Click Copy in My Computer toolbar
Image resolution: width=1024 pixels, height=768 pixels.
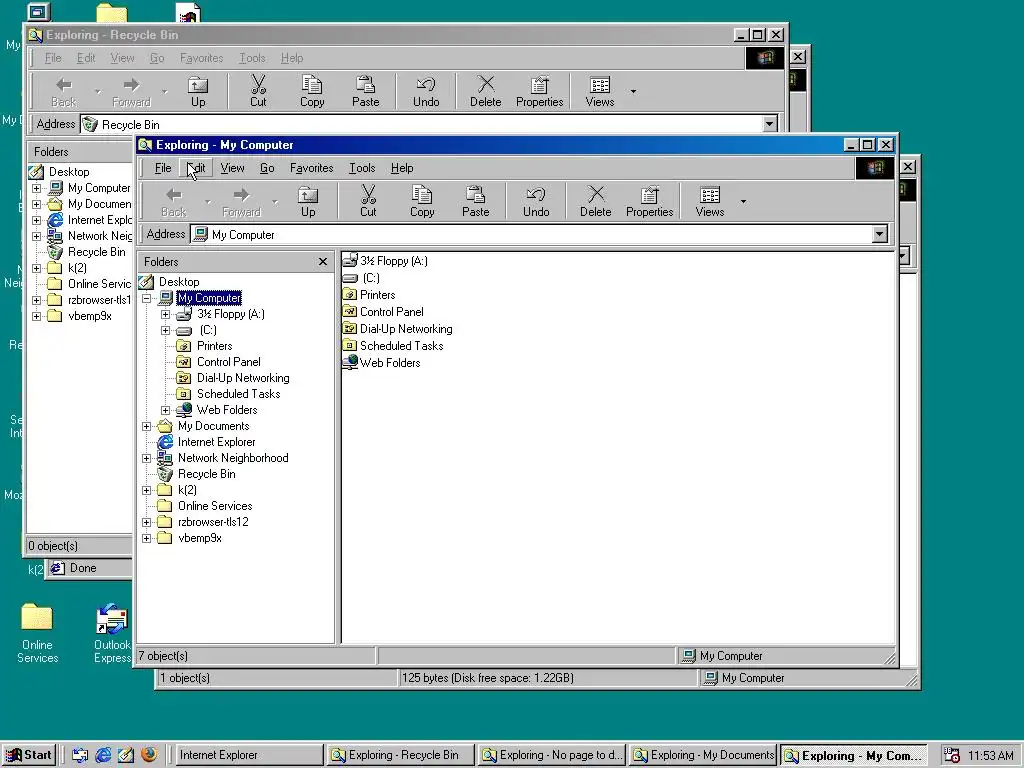(422, 200)
